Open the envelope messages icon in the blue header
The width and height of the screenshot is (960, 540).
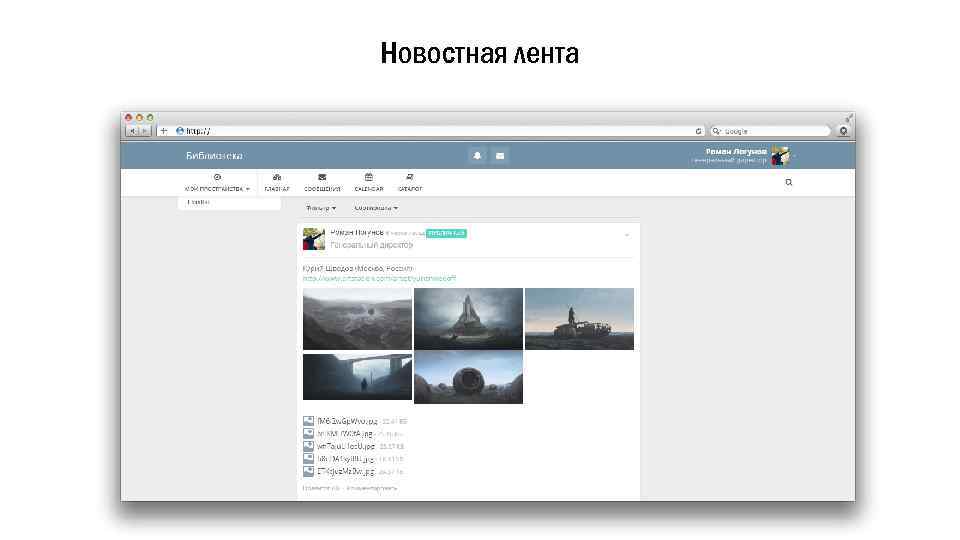pyautogui.click(x=500, y=156)
